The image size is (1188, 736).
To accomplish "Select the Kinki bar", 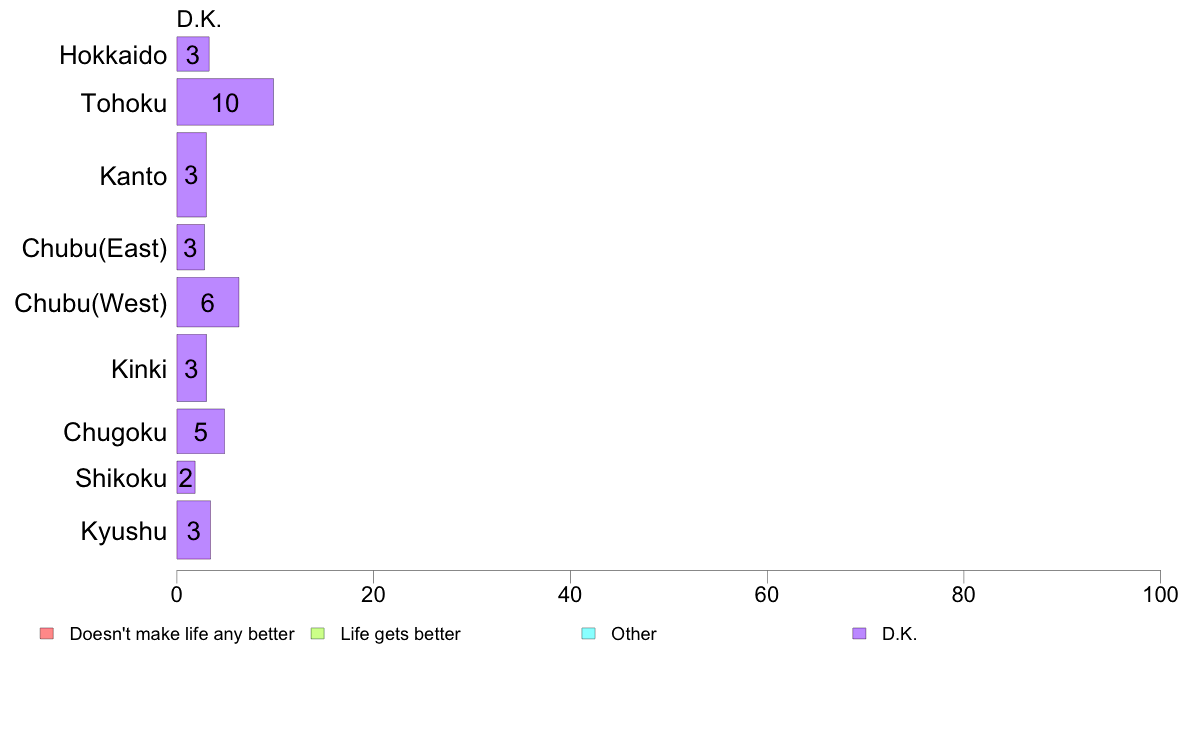I will (191, 368).
